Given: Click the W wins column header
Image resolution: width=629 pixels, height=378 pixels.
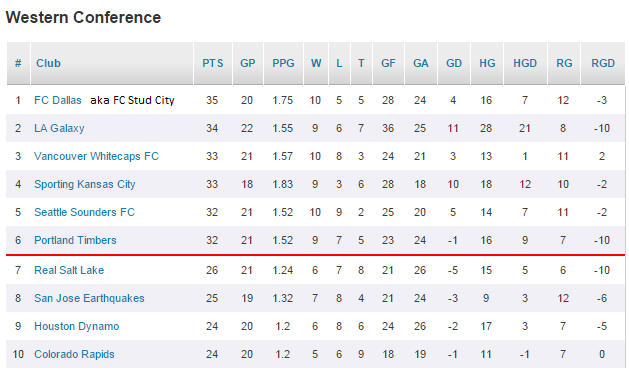Looking at the screenshot, I should [x=316, y=63].
